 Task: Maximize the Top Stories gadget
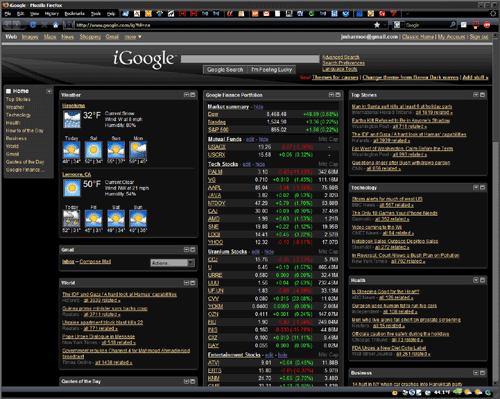482,95
